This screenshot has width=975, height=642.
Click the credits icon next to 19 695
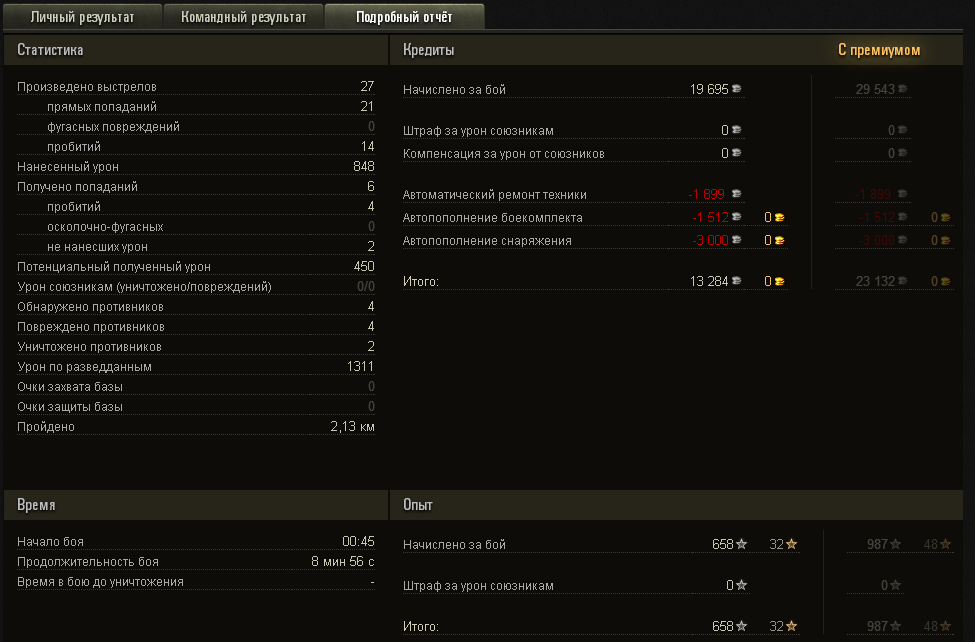[x=737, y=89]
